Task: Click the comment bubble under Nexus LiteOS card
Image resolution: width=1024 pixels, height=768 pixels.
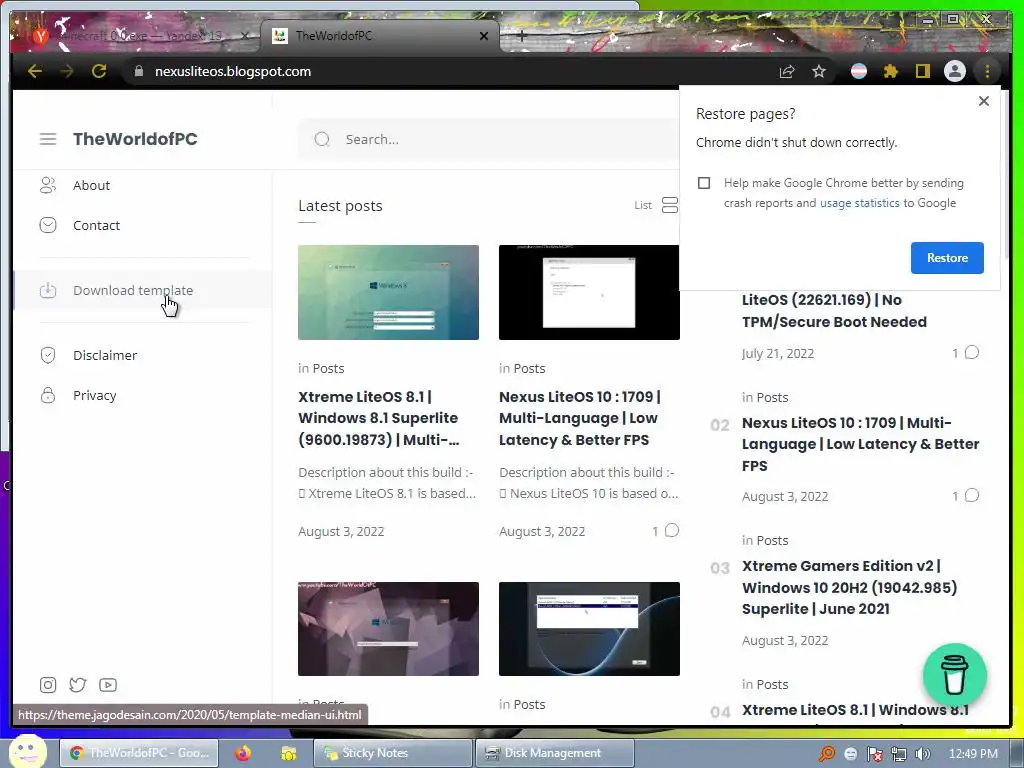Action: [x=672, y=530]
